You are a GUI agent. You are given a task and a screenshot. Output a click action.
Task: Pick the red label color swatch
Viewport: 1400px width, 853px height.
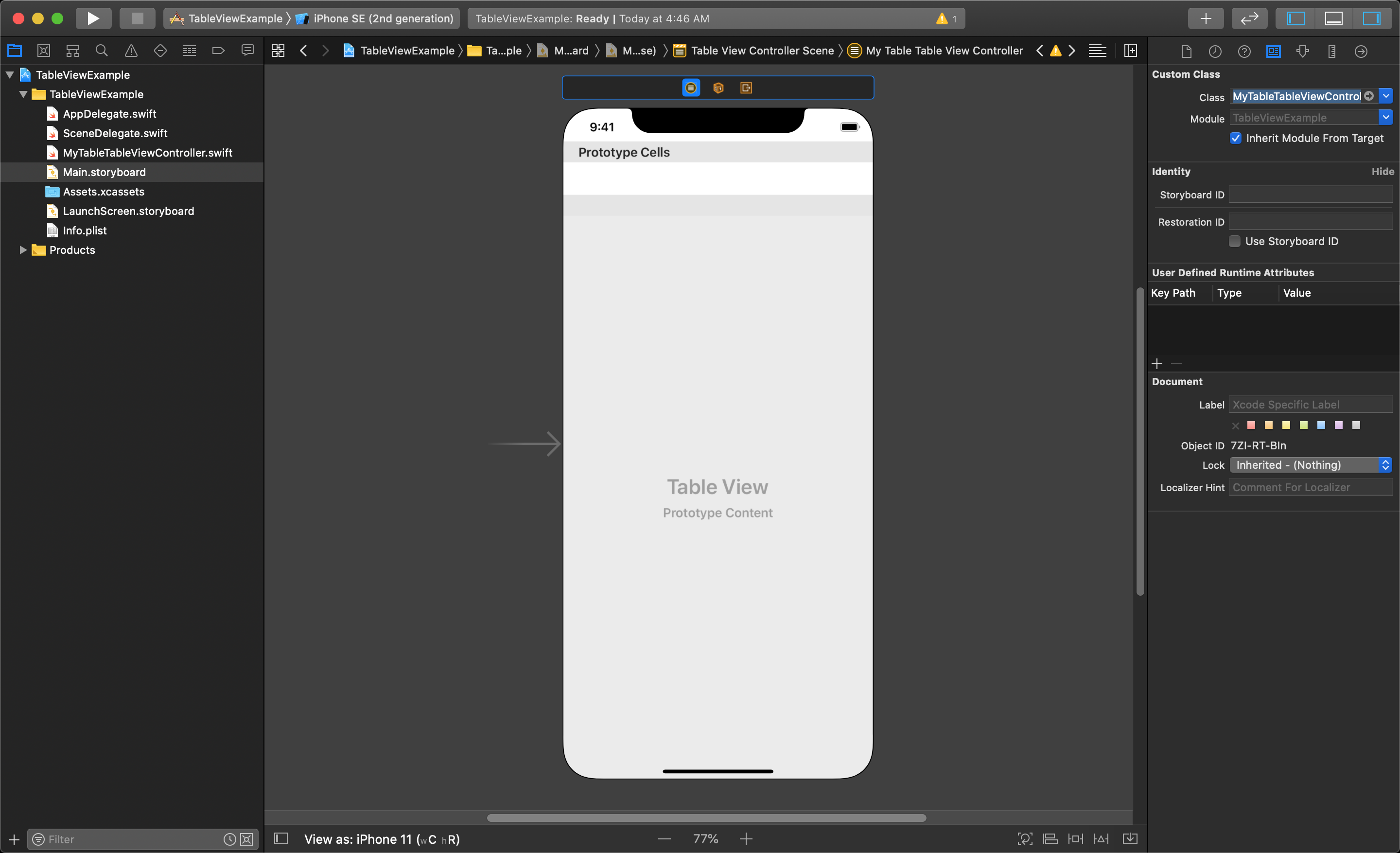click(1251, 425)
